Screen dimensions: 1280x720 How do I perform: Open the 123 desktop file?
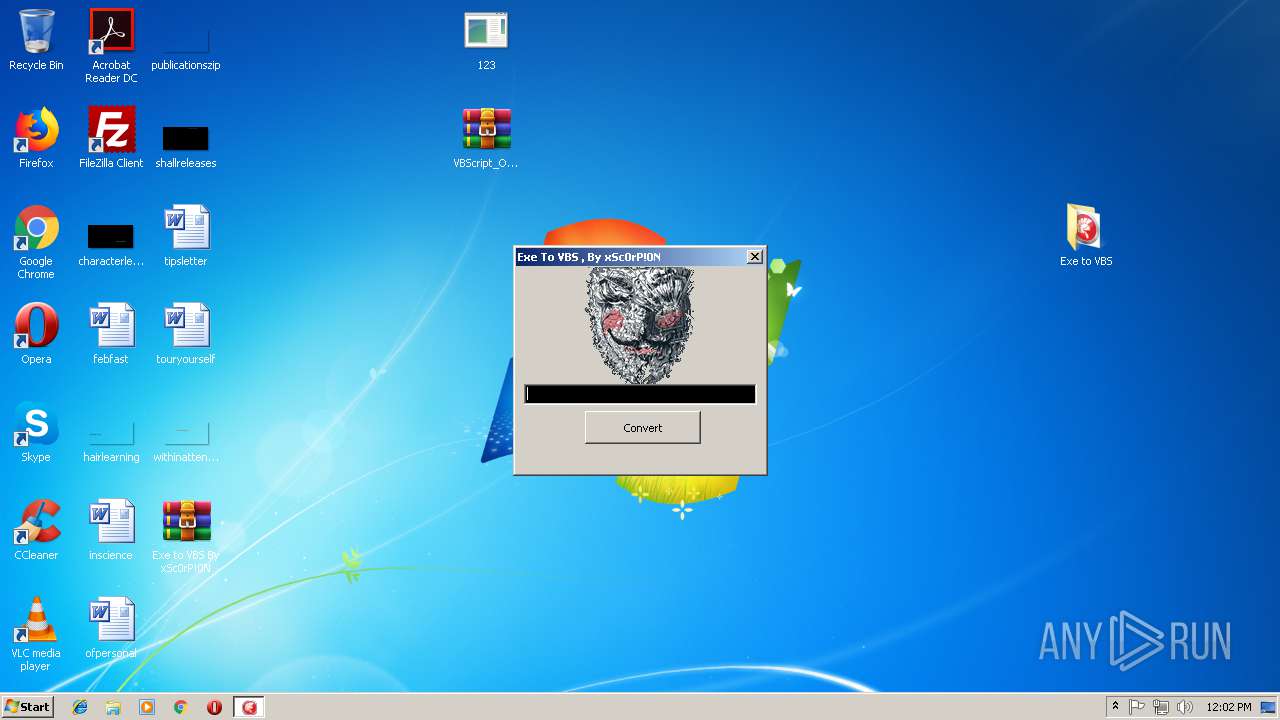point(486,40)
